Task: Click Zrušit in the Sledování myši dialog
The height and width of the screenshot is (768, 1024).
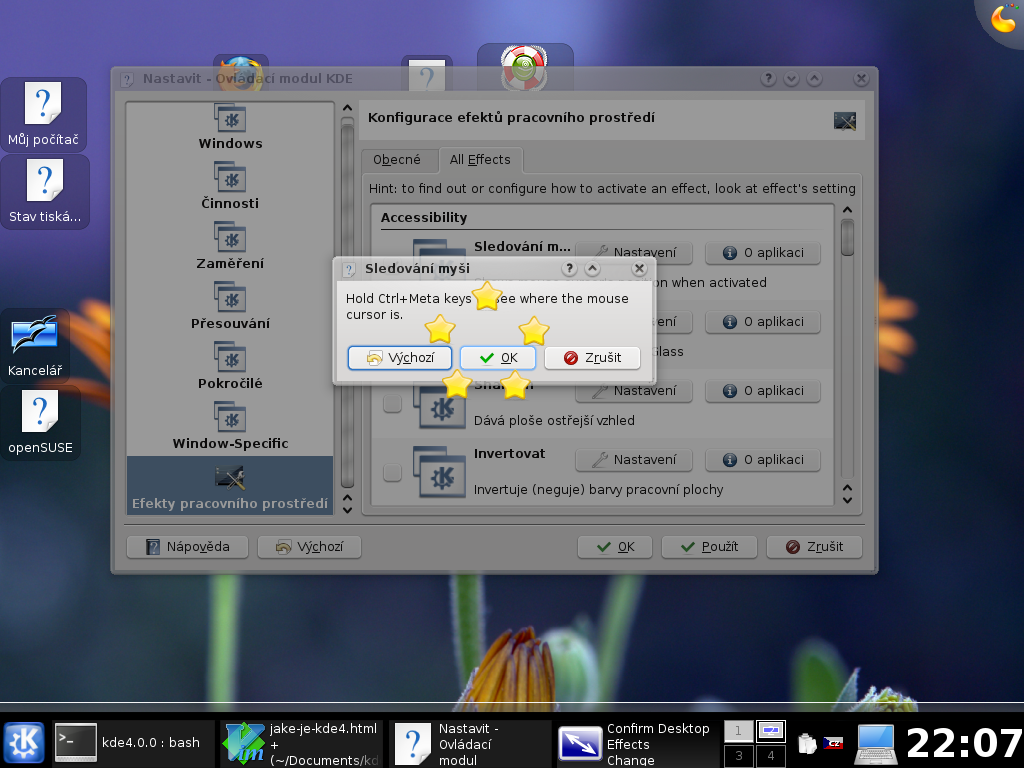Action: (592, 358)
